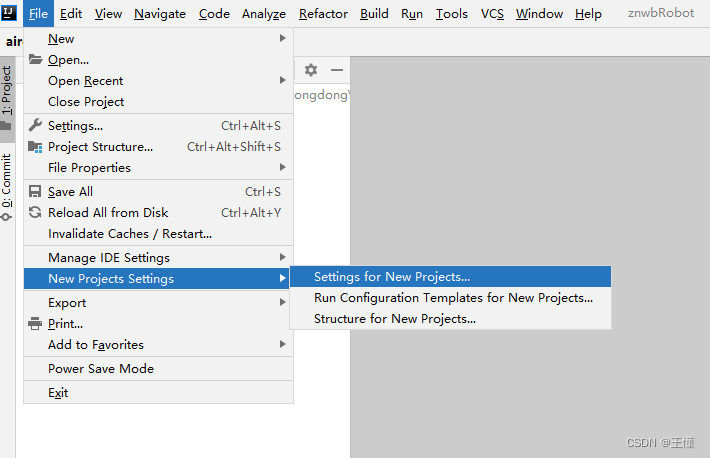The width and height of the screenshot is (710, 458).
Task: Open the Analyze menu
Action: pos(264,14)
